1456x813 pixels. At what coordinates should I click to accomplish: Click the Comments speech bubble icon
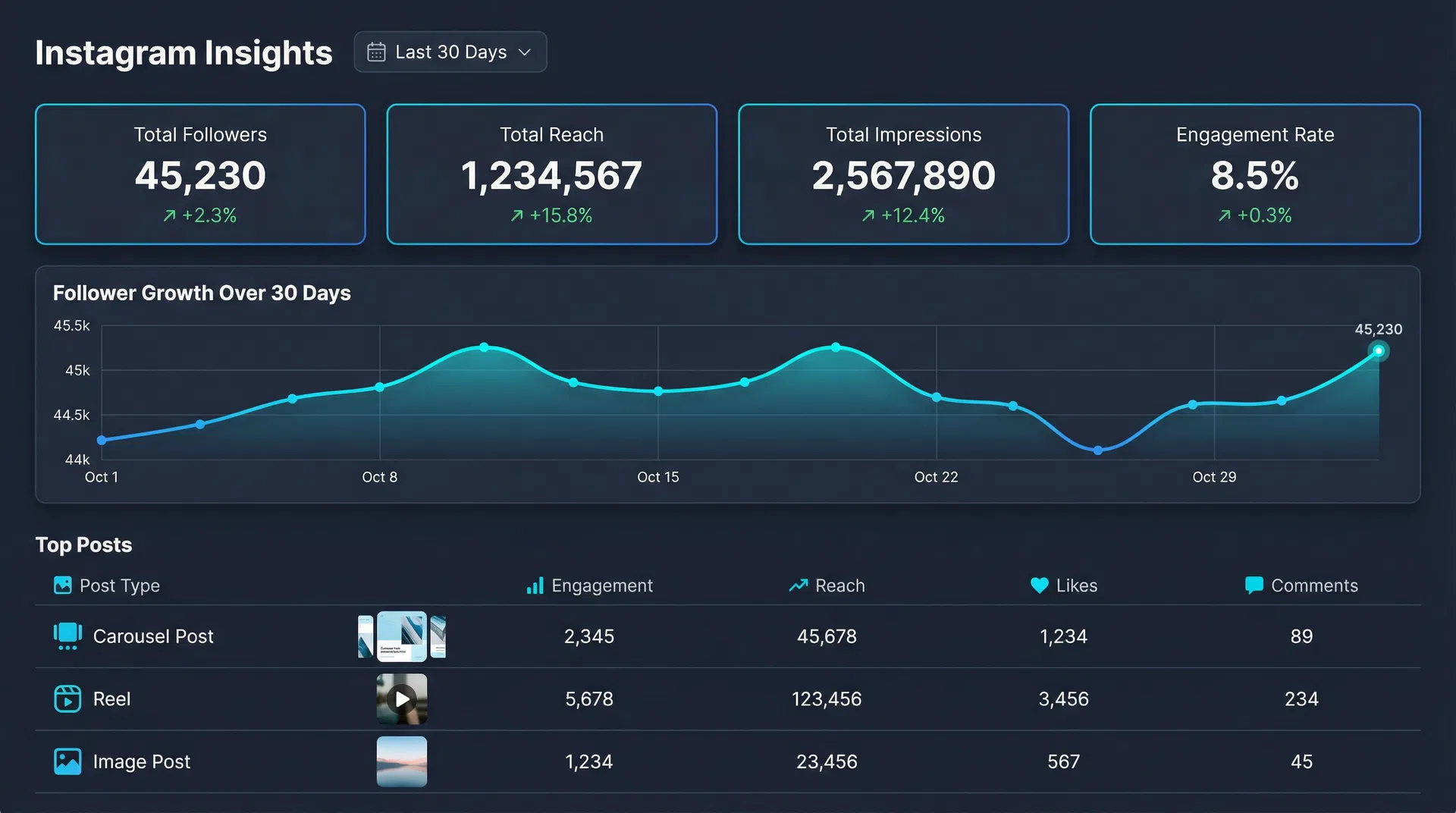click(1253, 585)
